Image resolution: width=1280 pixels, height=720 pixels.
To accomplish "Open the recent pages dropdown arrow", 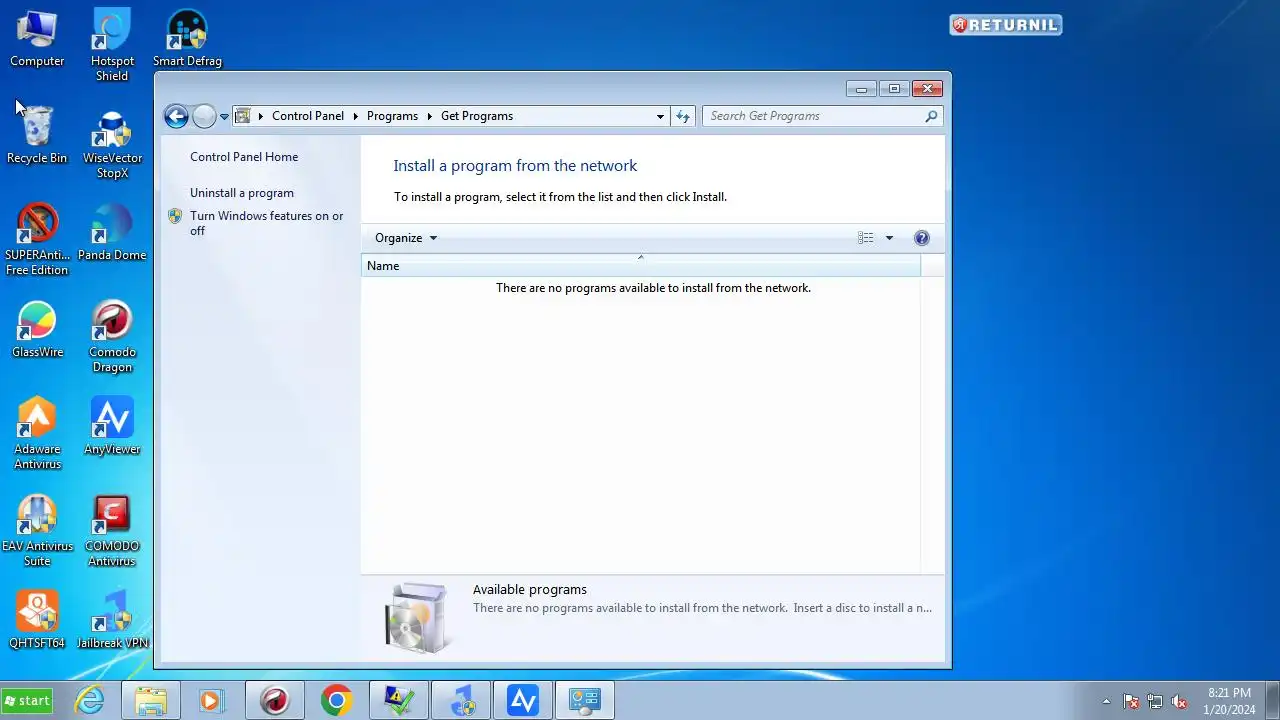I will tap(225, 117).
